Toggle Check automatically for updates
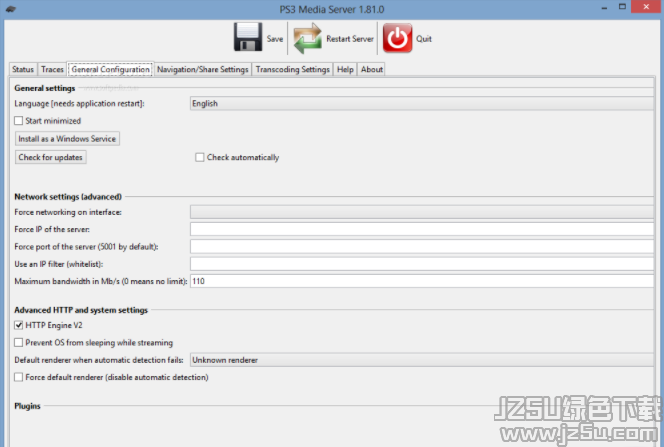Image resolution: width=664 pixels, height=447 pixels. click(200, 157)
